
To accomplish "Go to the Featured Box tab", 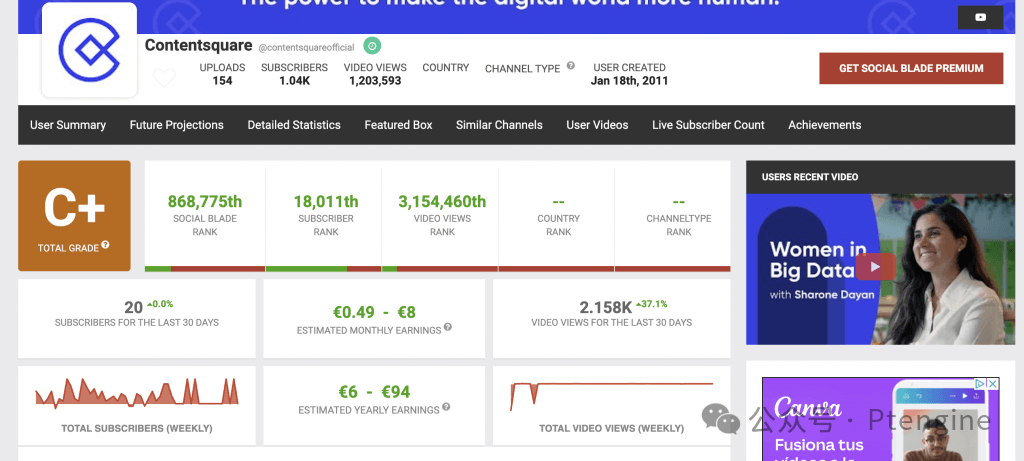I will pyautogui.click(x=398, y=125).
